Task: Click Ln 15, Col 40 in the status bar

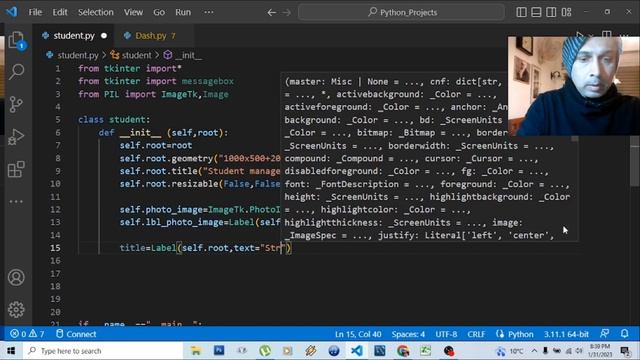Action: [358, 334]
